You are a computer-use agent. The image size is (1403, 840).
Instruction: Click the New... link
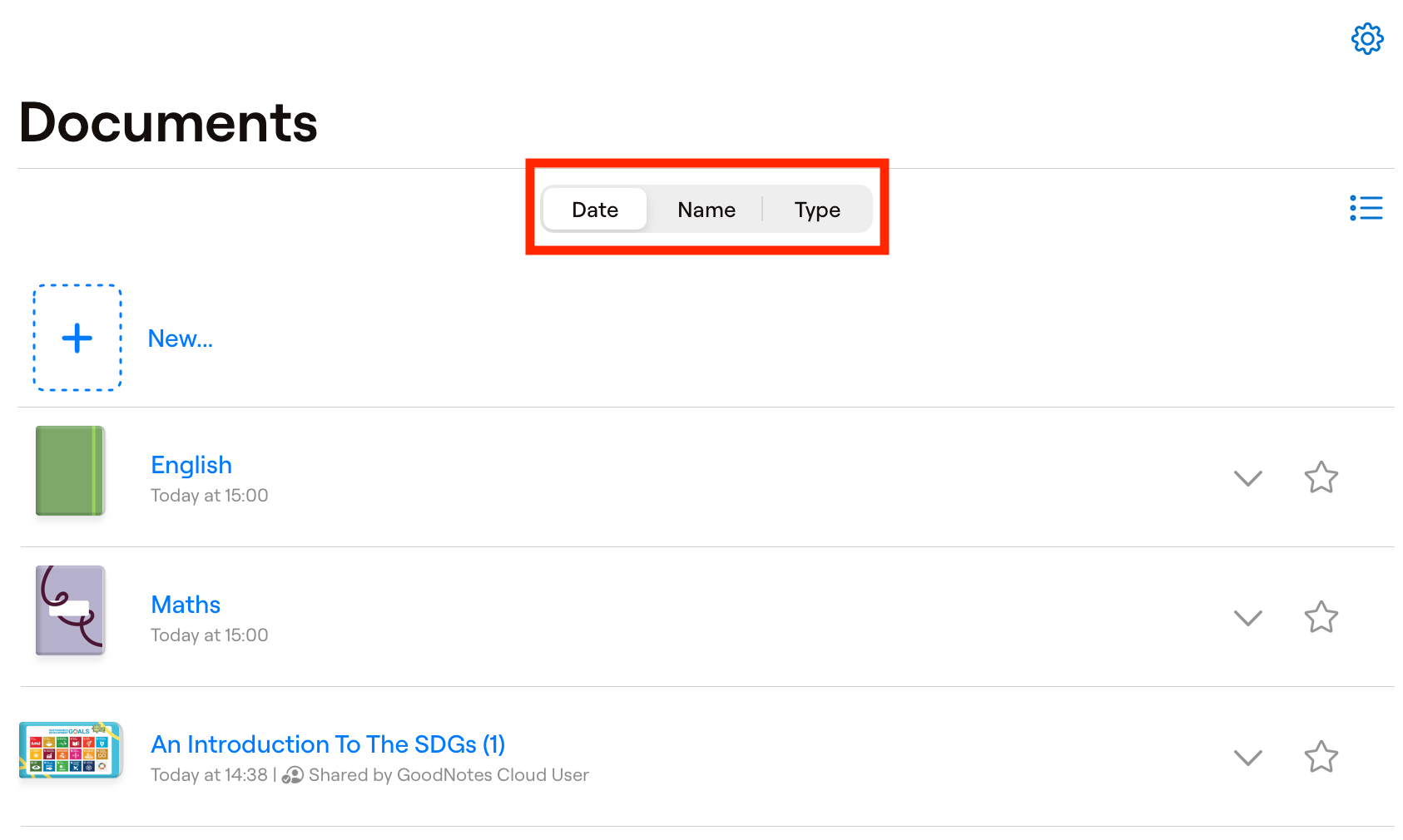pos(180,338)
